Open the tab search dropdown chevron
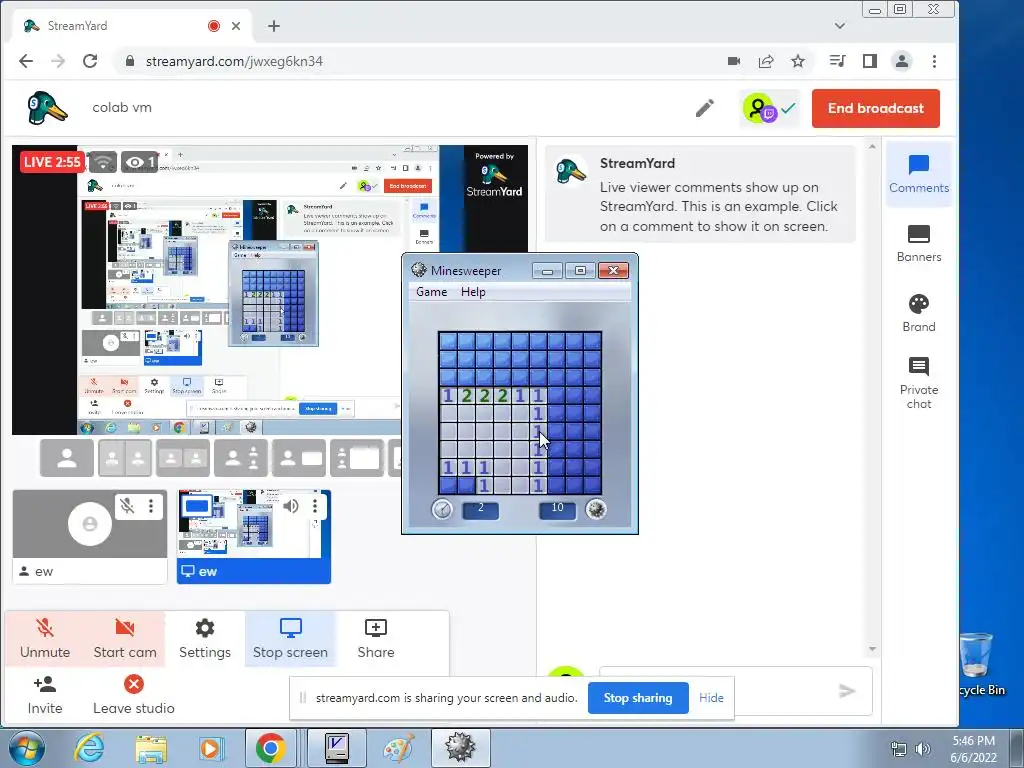1024x768 pixels. point(840,26)
